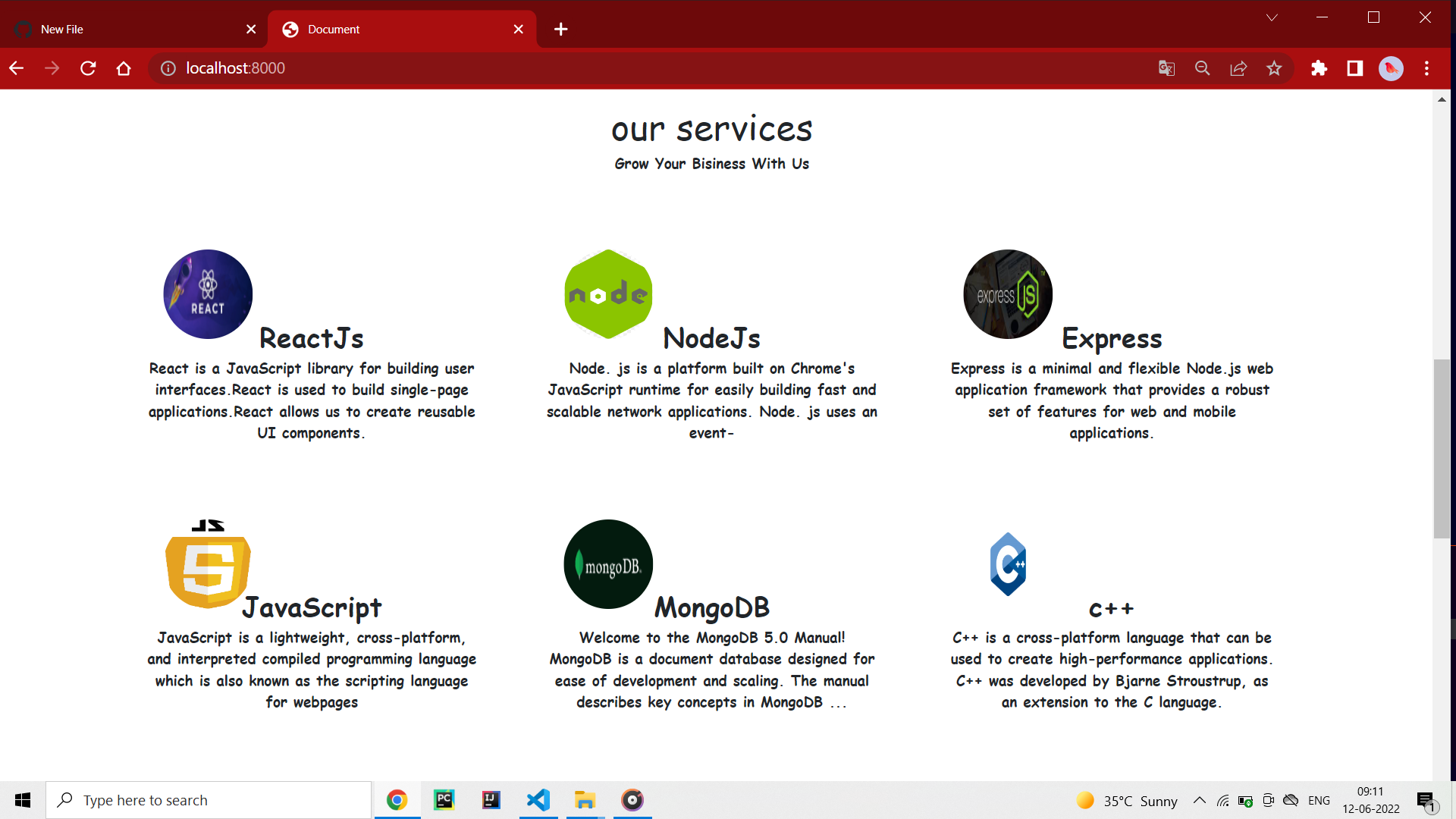Click the Express JS logo image
The image size is (1456, 819).
point(1008,294)
